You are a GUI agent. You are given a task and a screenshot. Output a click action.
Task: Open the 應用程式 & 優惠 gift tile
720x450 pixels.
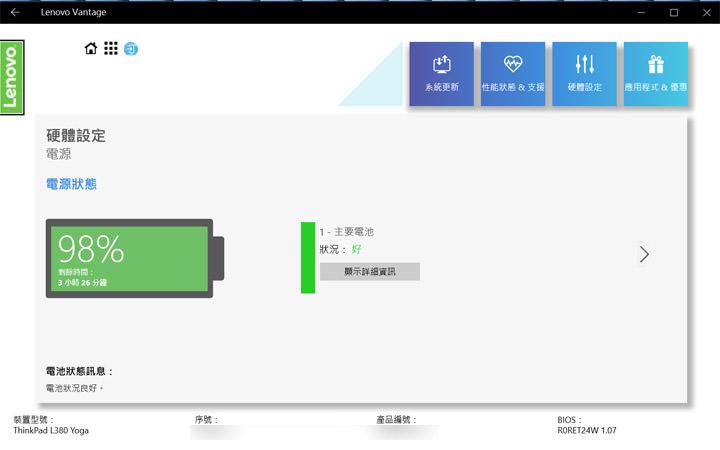[x=656, y=74]
